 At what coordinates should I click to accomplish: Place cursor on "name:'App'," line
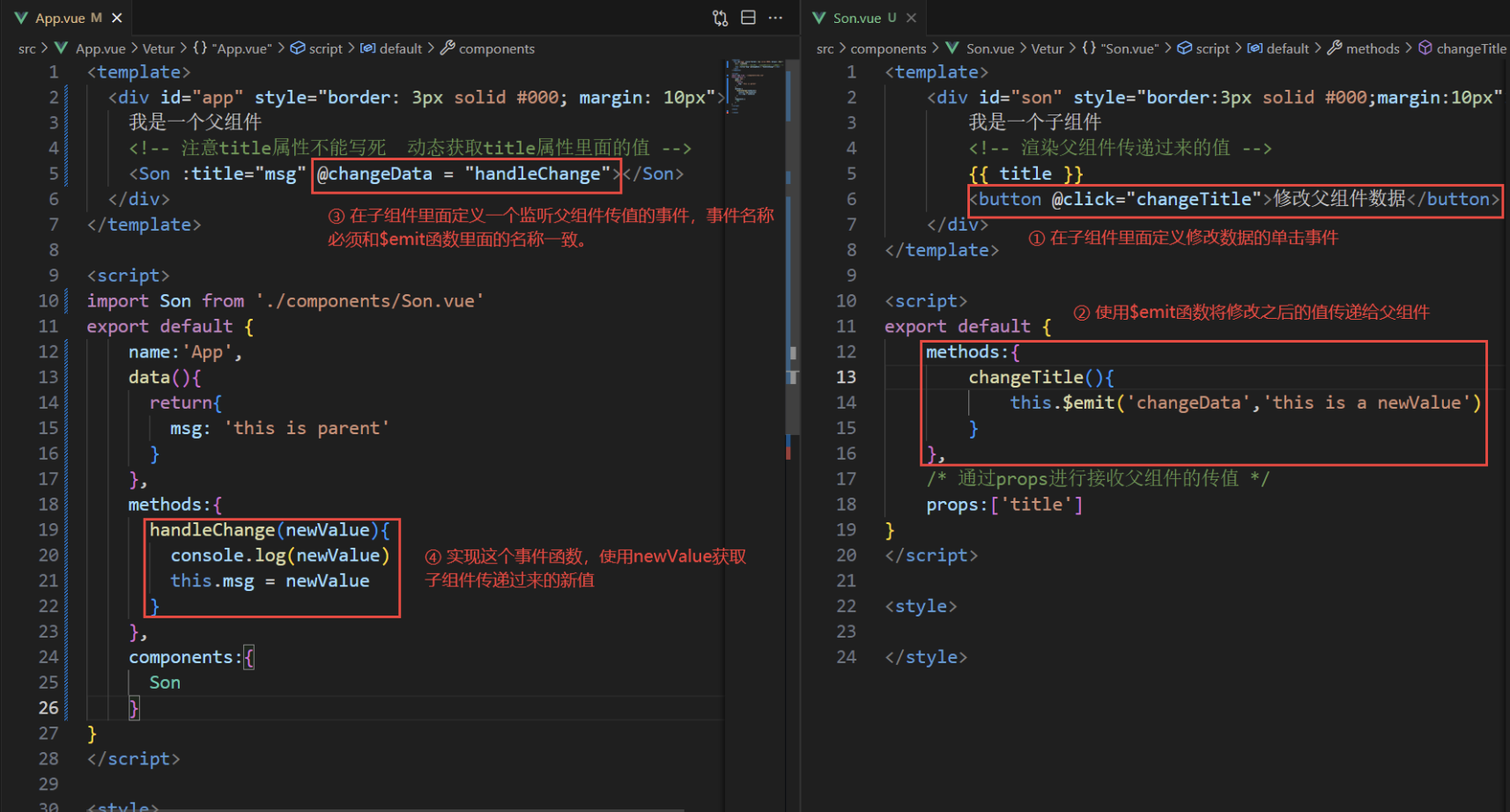[x=185, y=352]
